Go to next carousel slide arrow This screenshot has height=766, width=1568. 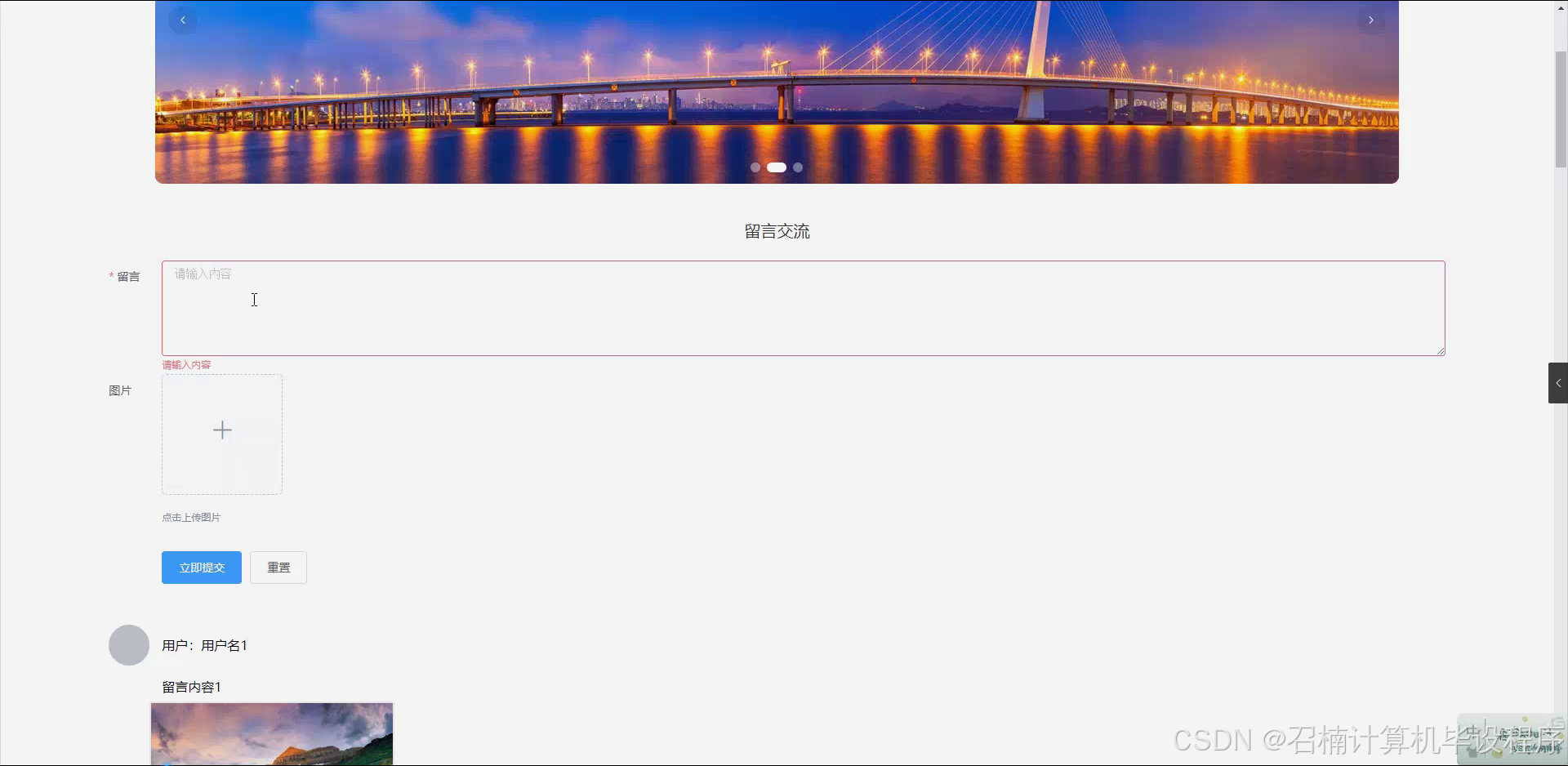(x=1371, y=20)
